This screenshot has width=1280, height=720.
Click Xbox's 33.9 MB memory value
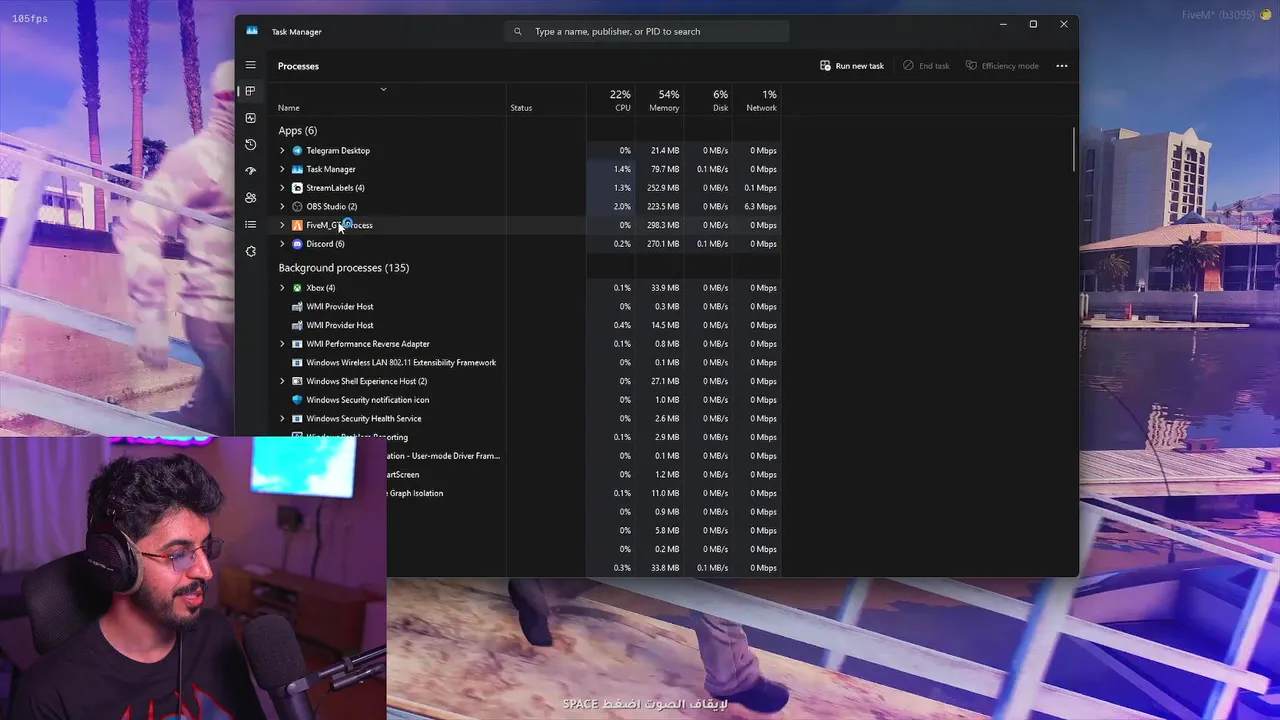665,288
